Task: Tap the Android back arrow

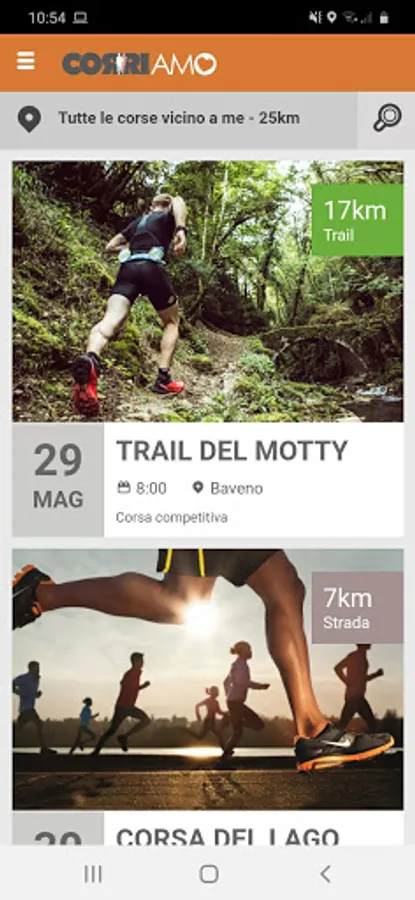Action: pos(325,874)
